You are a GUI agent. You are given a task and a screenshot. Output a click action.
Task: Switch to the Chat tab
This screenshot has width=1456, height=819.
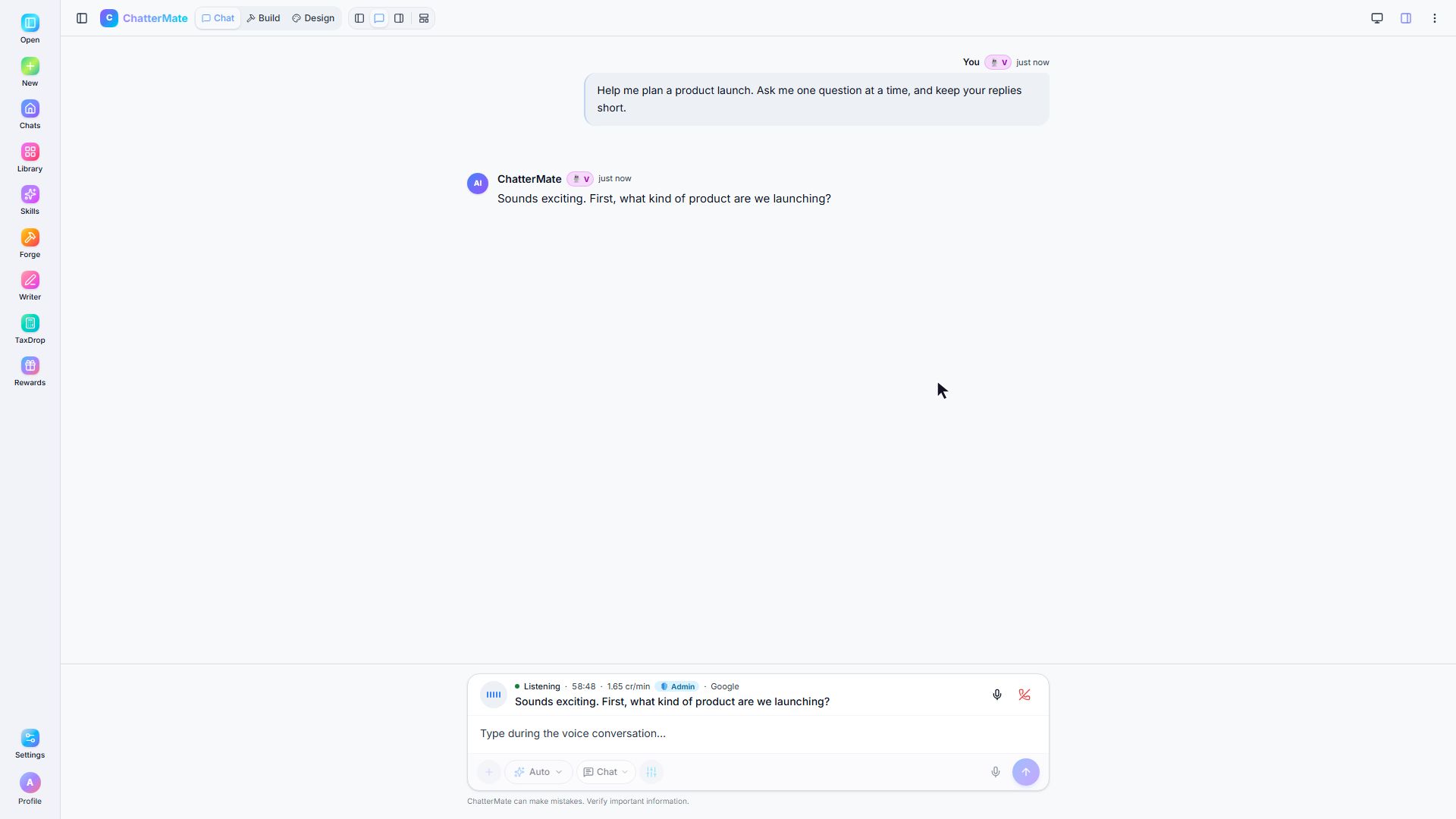coord(218,18)
